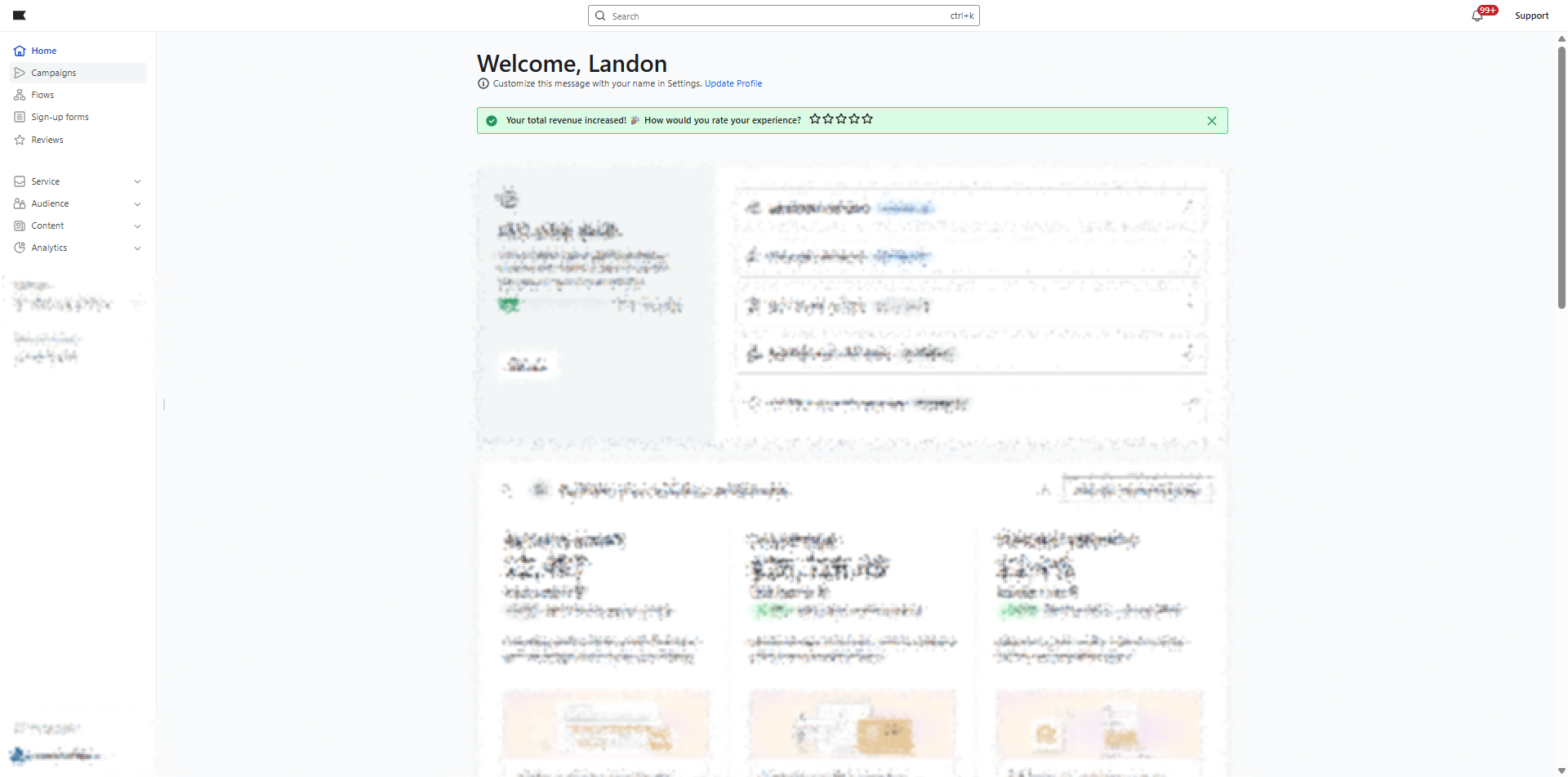The width and height of the screenshot is (1568, 777).
Task: Rate experience with the first star
Action: tap(815, 119)
